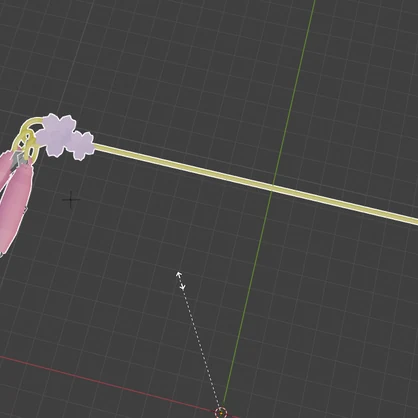Click the gray metal tassel cap
418x418 pixels.
[18, 158]
